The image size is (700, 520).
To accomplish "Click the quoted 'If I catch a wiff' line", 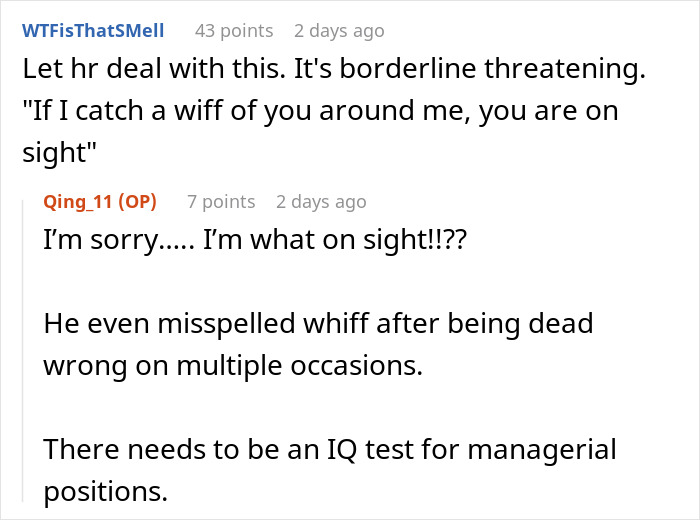I will pos(320,111).
